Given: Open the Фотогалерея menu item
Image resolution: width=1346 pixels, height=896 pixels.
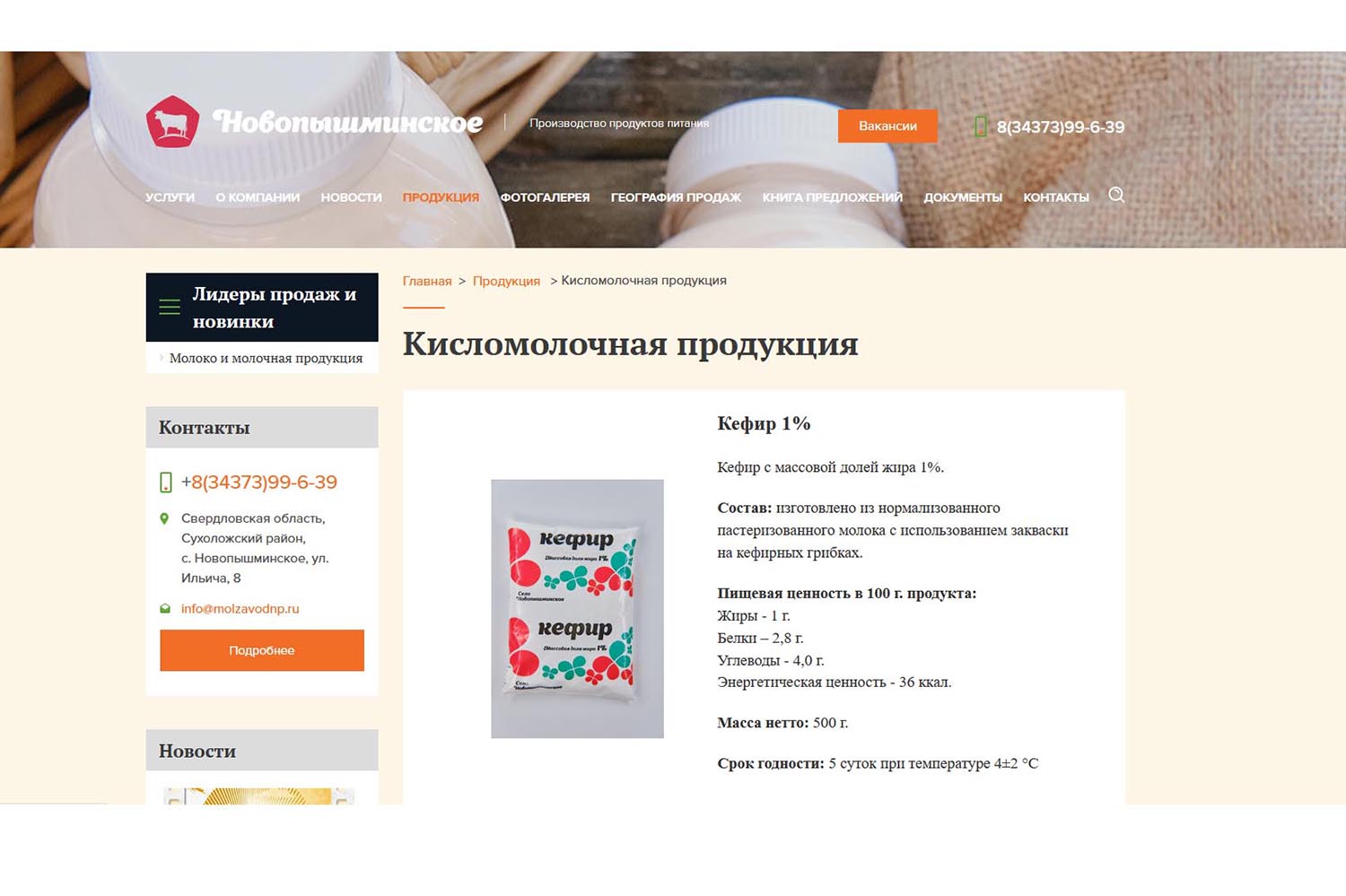Looking at the screenshot, I should point(545,197).
